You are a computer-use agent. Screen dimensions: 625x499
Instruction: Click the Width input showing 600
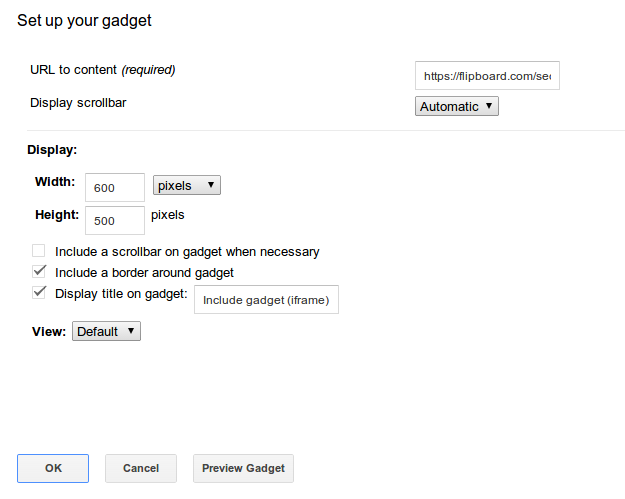(x=115, y=188)
